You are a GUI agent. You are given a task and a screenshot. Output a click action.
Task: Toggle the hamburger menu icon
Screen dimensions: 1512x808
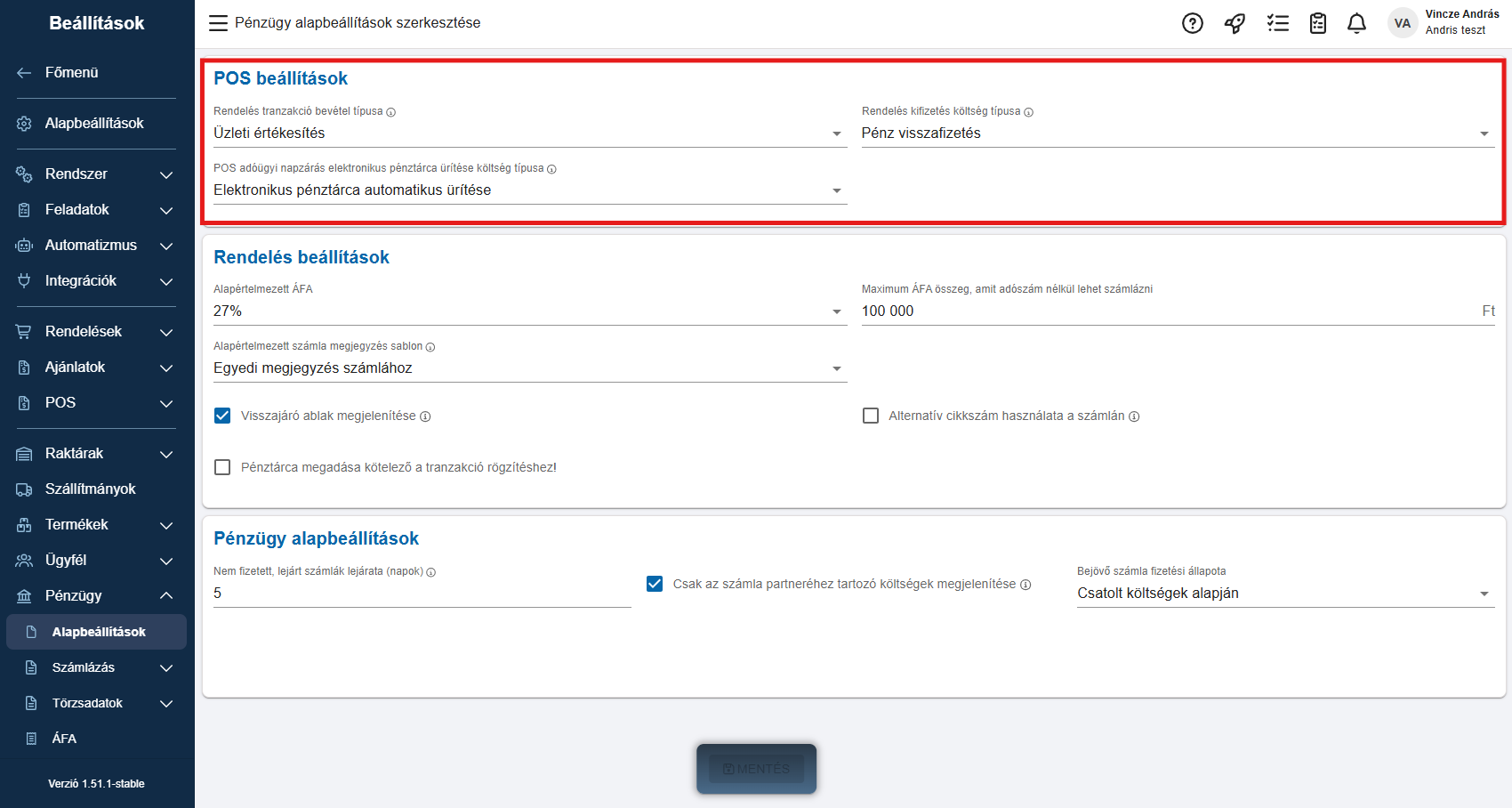(218, 23)
